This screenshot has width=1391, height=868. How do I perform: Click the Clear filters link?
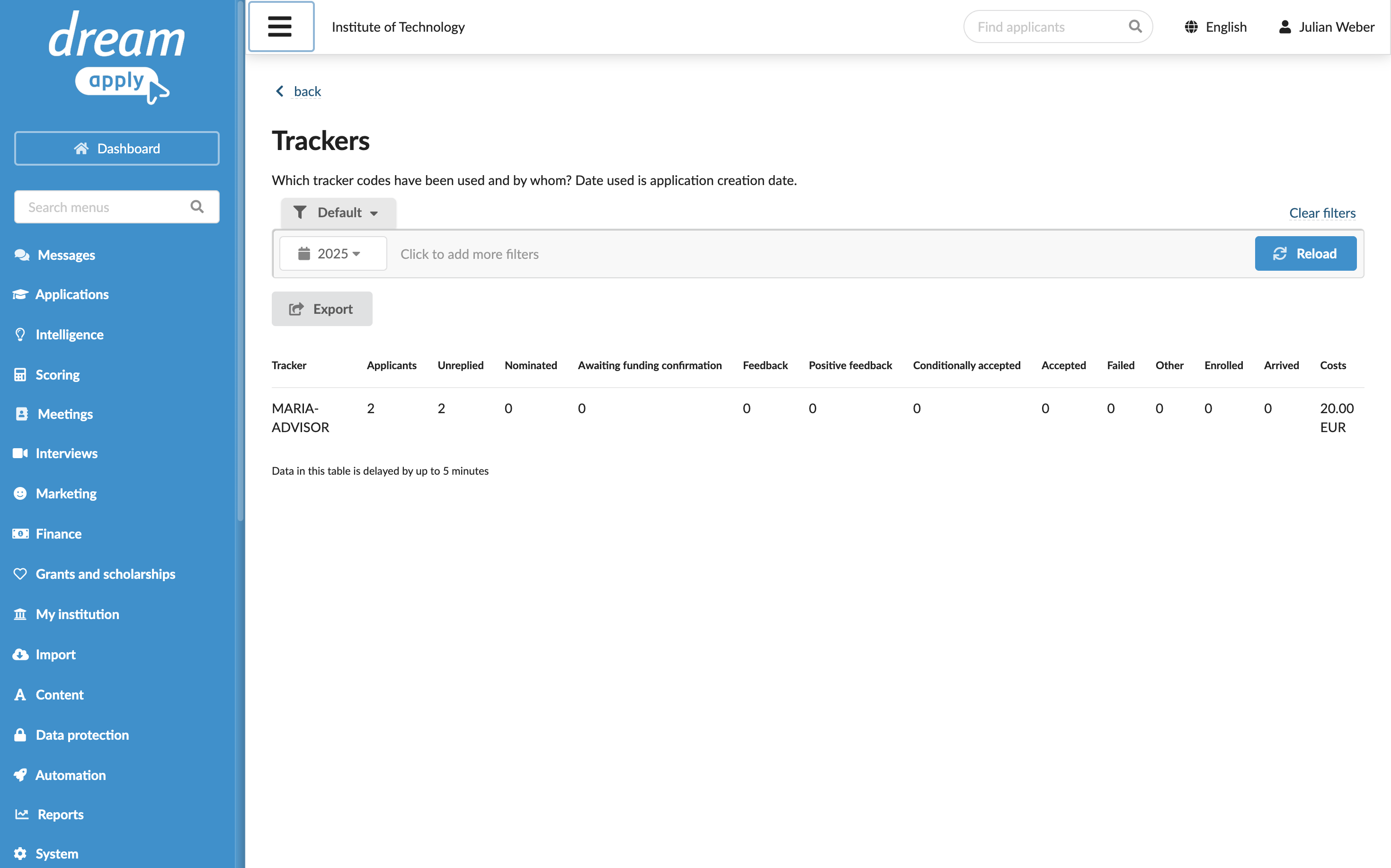(1322, 213)
